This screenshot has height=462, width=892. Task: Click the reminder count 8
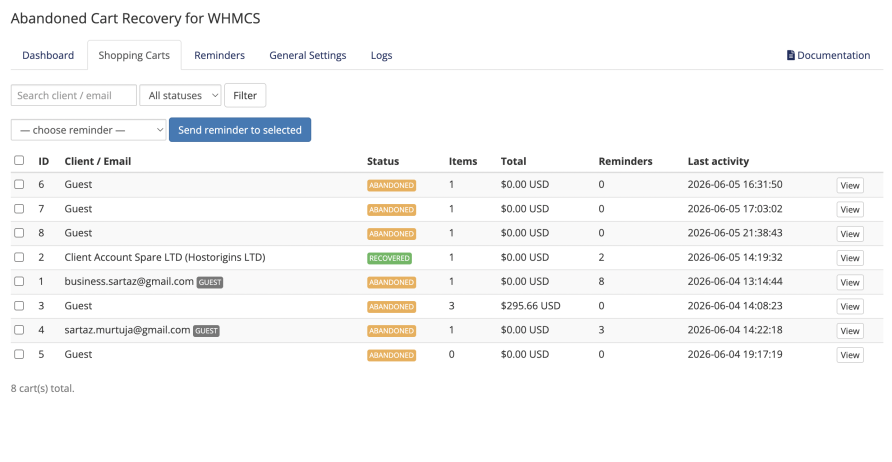click(x=601, y=281)
